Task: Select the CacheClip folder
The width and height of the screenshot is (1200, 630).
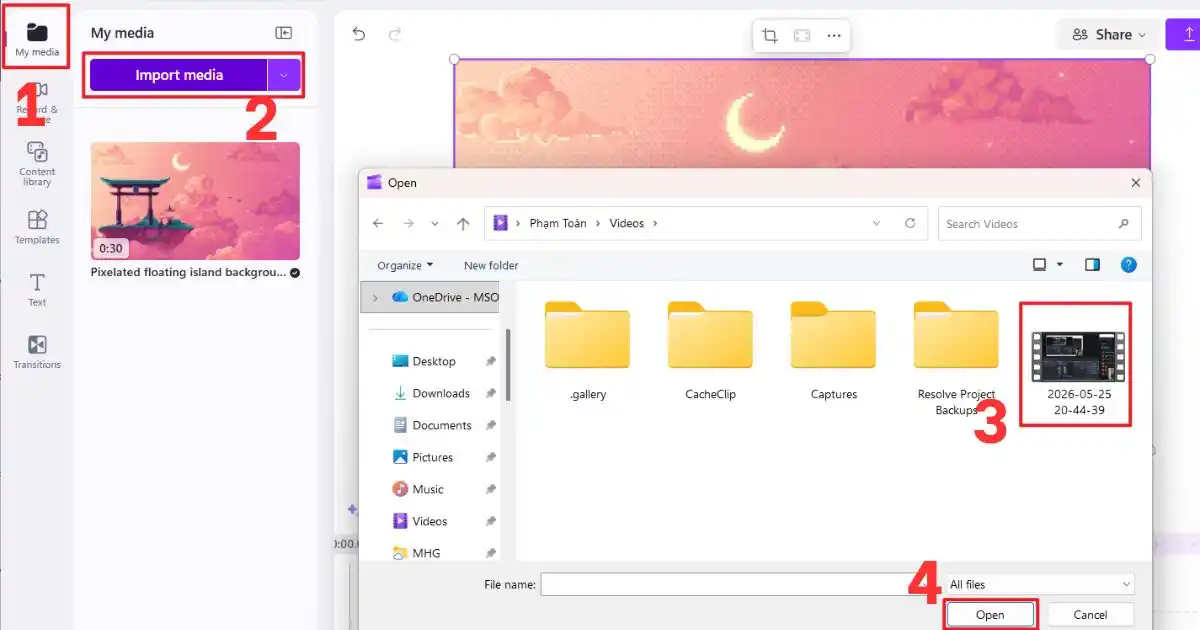Action: click(x=710, y=350)
